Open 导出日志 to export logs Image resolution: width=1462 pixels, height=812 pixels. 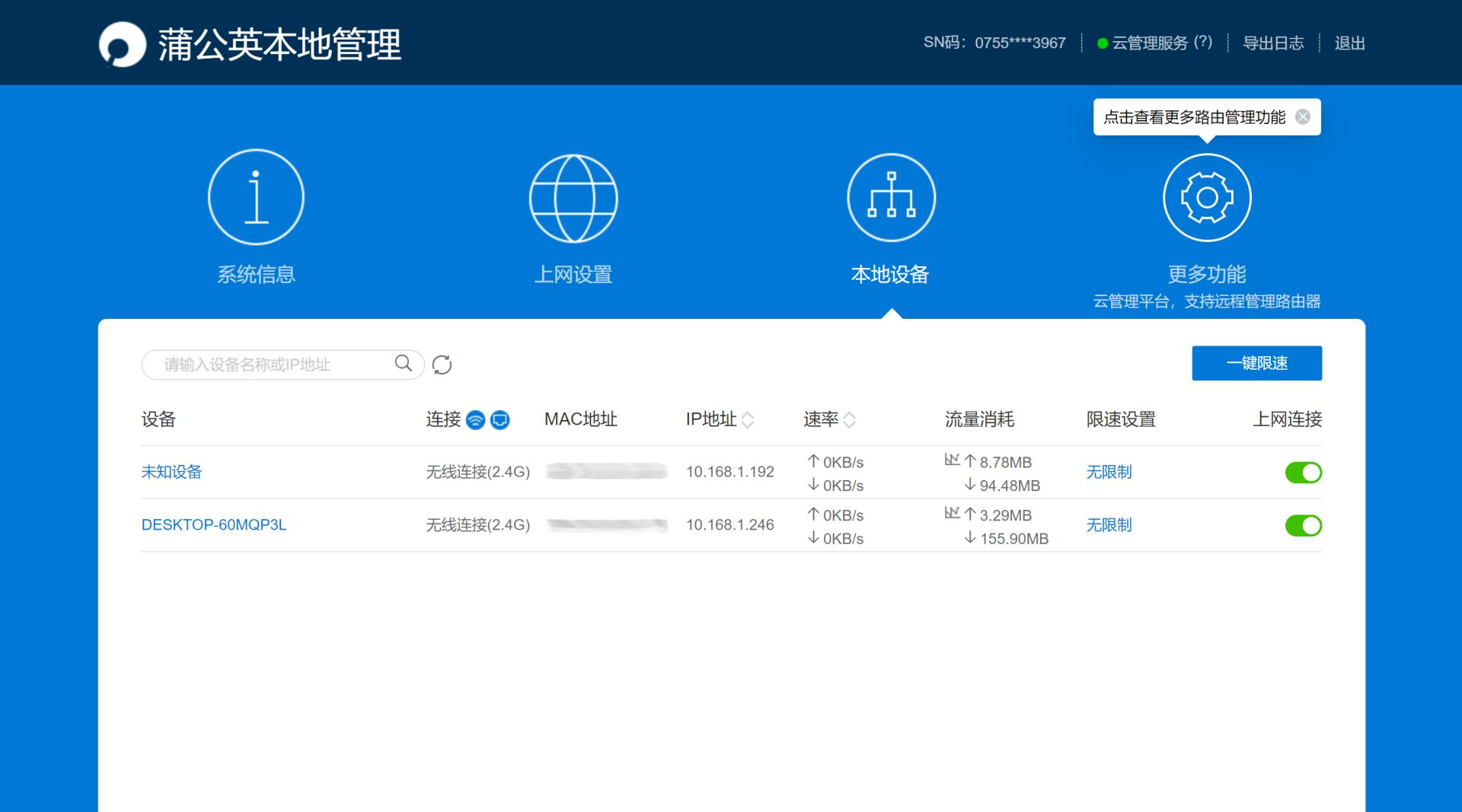[1274, 43]
